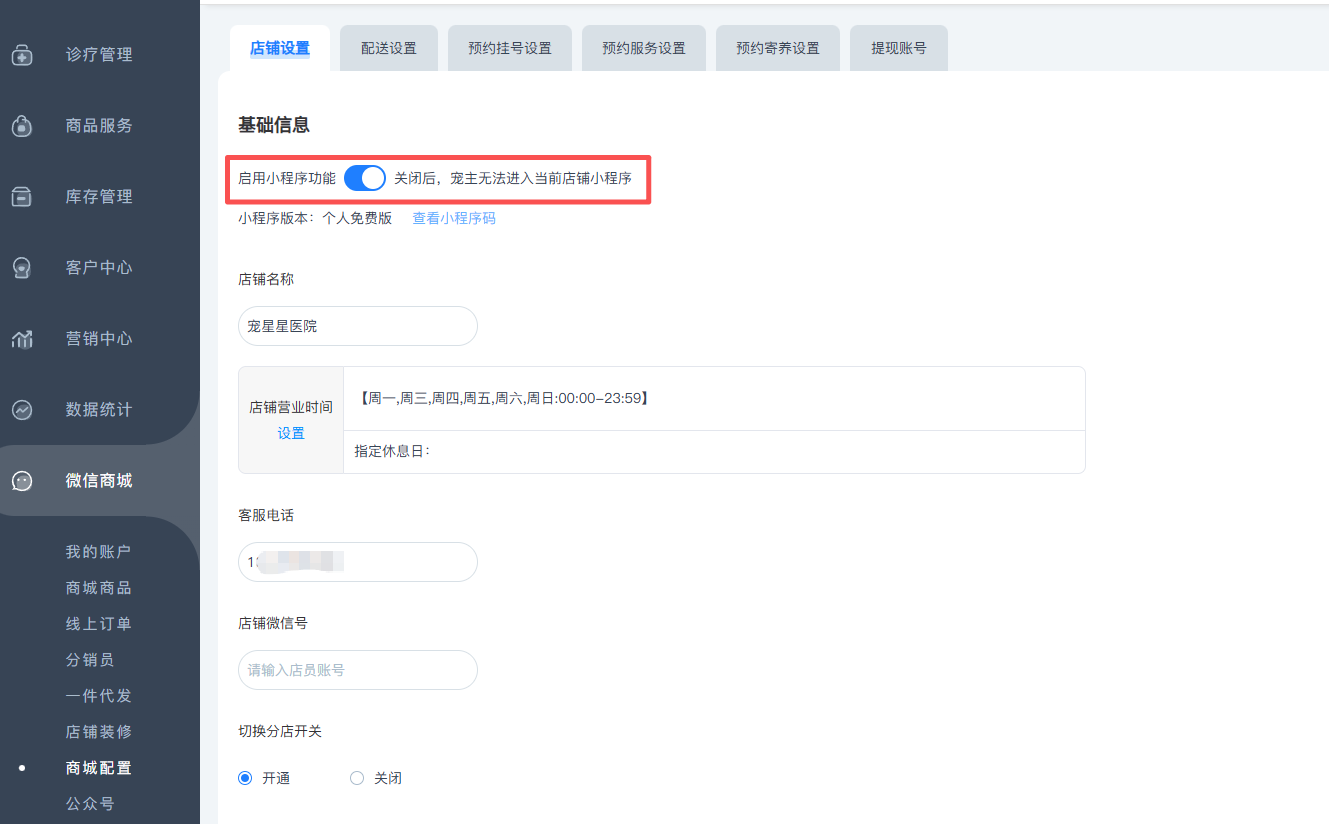Select the 关闭 radio button
Image resolution: width=1329 pixels, height=824 pixels.
357,778
